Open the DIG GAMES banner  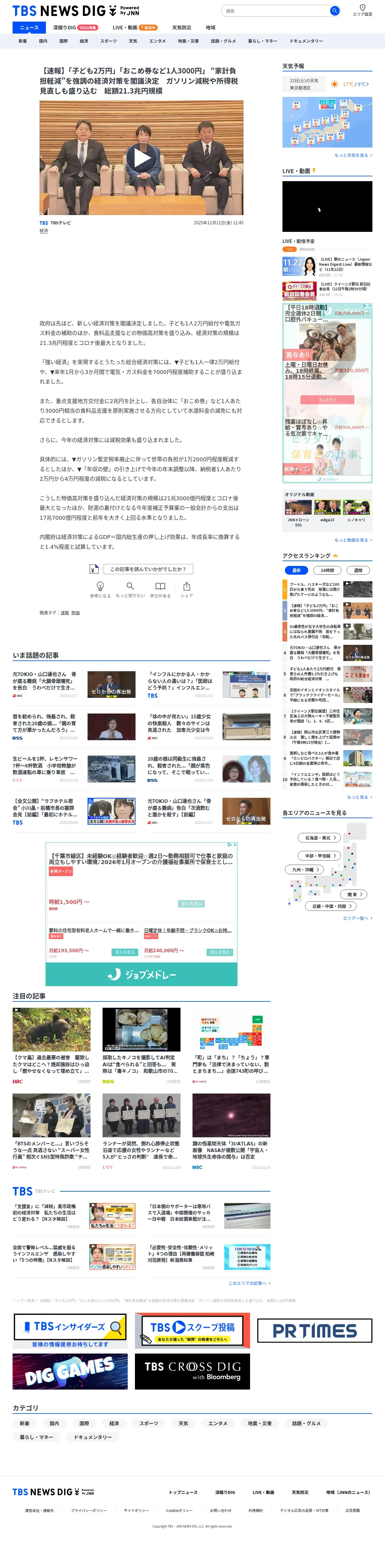pos(70,1371)
